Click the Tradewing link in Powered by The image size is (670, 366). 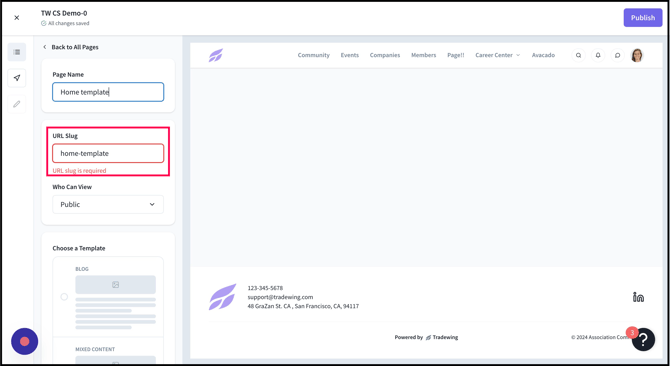[442, 337]
